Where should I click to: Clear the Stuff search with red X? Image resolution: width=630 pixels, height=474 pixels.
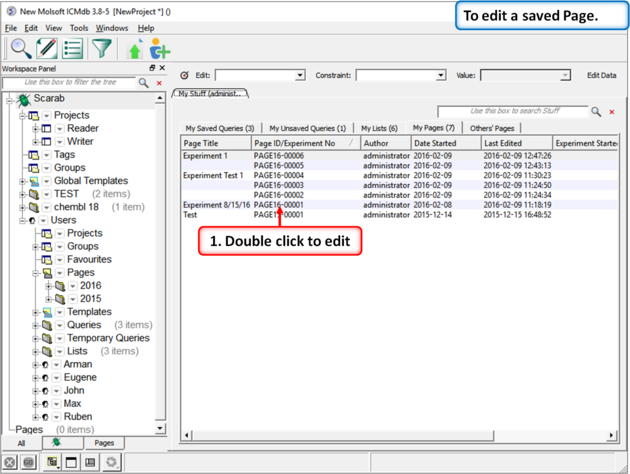pyautogui.click(x=612, y=112)
